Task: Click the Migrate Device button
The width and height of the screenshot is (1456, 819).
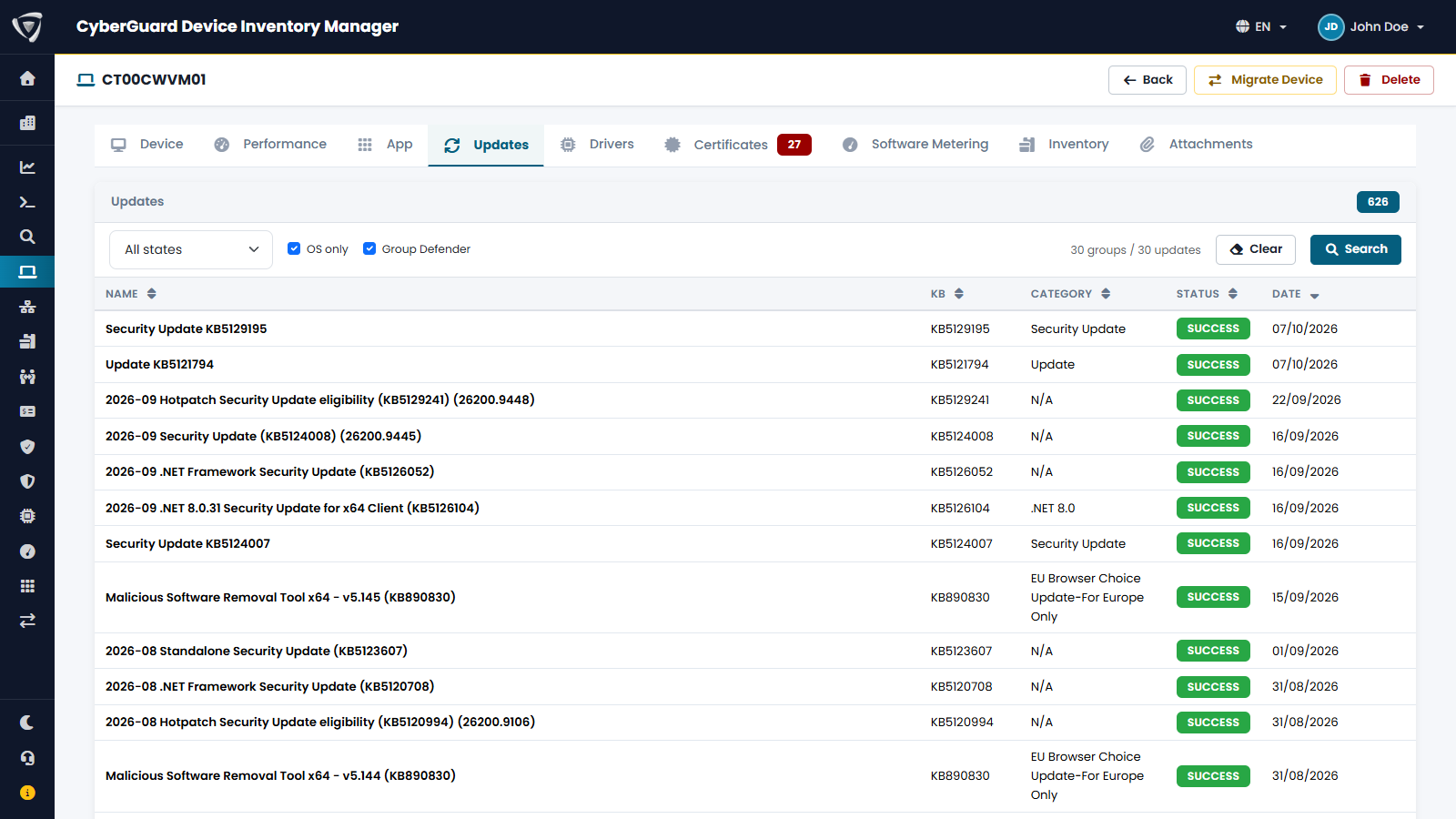Action: [1265, 80]
